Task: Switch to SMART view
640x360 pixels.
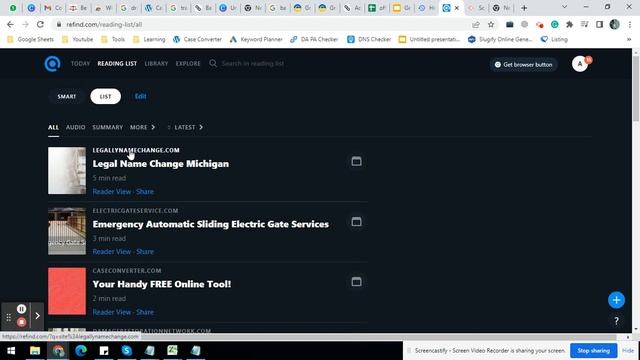Action: tap(67, 96)
